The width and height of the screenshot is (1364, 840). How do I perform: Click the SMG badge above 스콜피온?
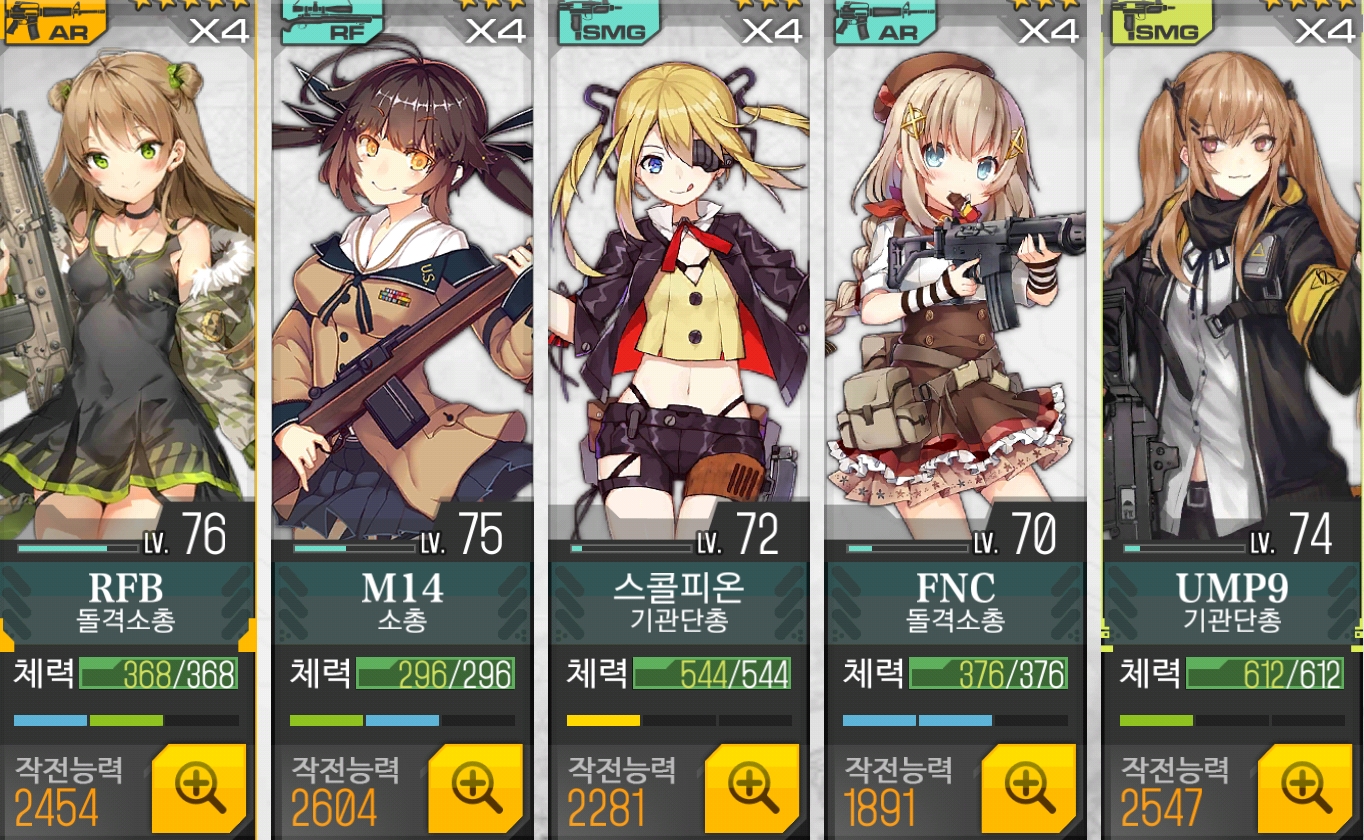pyautogui.click(x=607, y=22)
